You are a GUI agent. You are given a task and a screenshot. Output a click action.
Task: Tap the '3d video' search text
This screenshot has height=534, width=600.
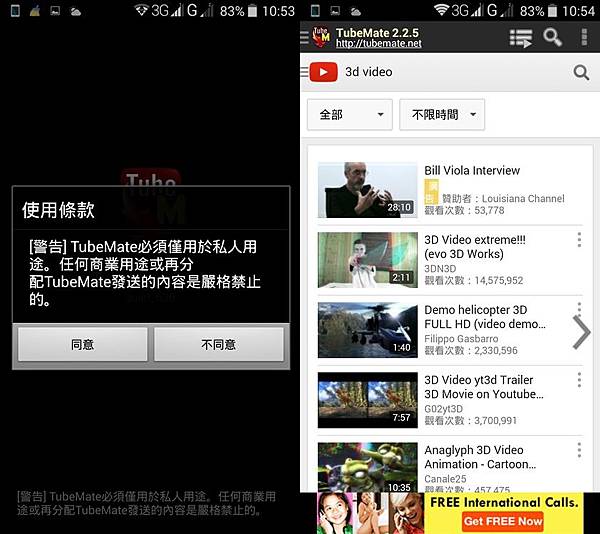pyautogui.click(x=368, y=72)
